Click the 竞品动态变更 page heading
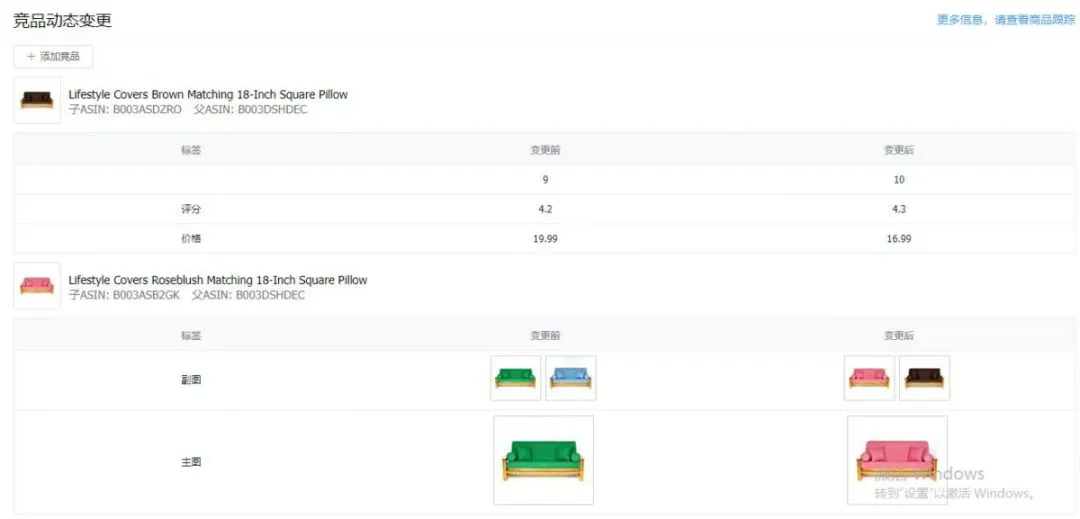This screenshot has height=519, width=1080. point(63,21)
